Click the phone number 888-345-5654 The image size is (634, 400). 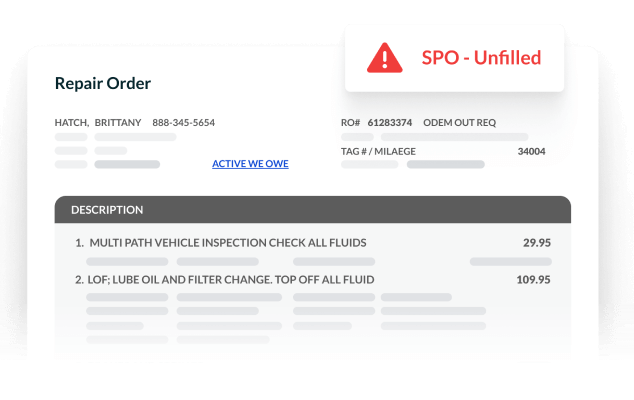[x=183, y=123]
